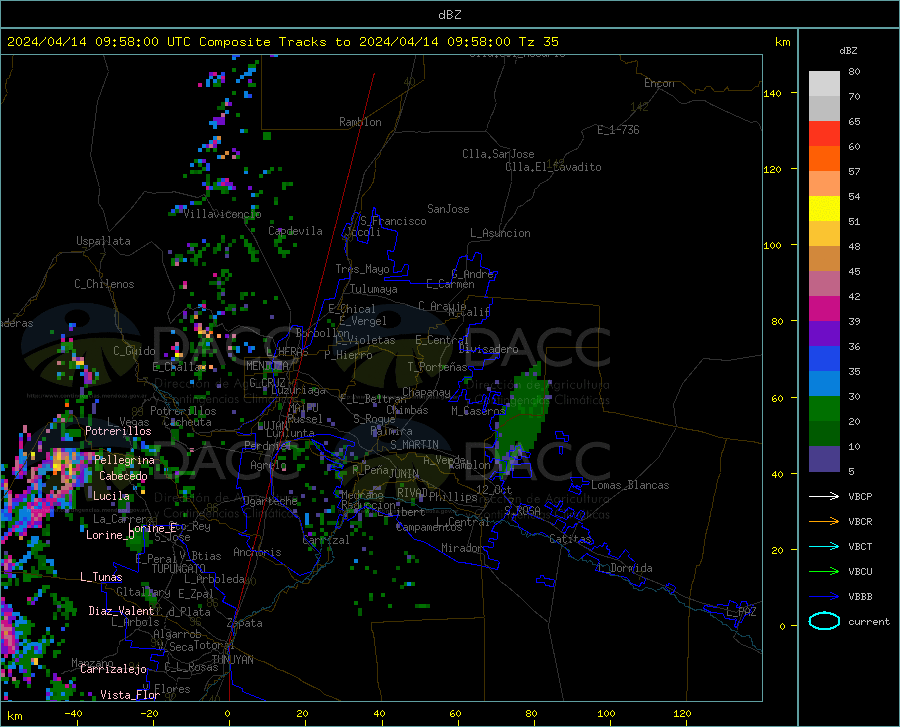Click the green VBCU arrow in legend
This screenshot has height=727, width=900.
(x=824, y=572)
